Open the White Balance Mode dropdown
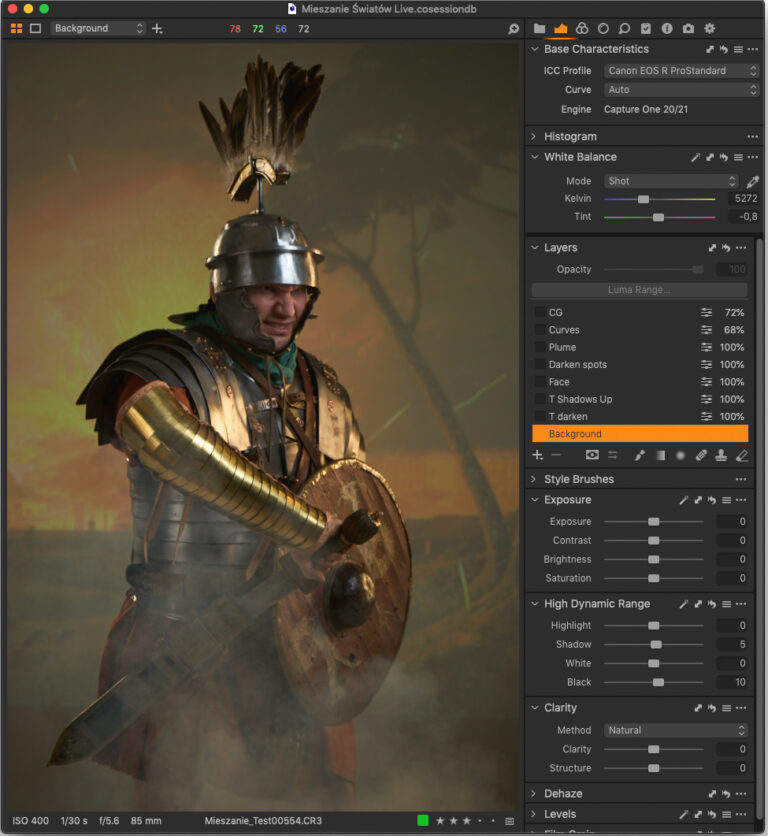The height and width of the screenshot is (836, 768). (671, 181)
